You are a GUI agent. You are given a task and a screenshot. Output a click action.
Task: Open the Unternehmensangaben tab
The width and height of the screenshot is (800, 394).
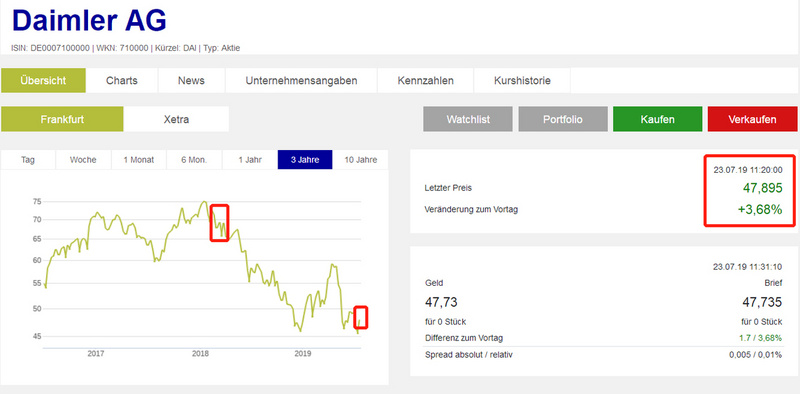coord(301,81)
